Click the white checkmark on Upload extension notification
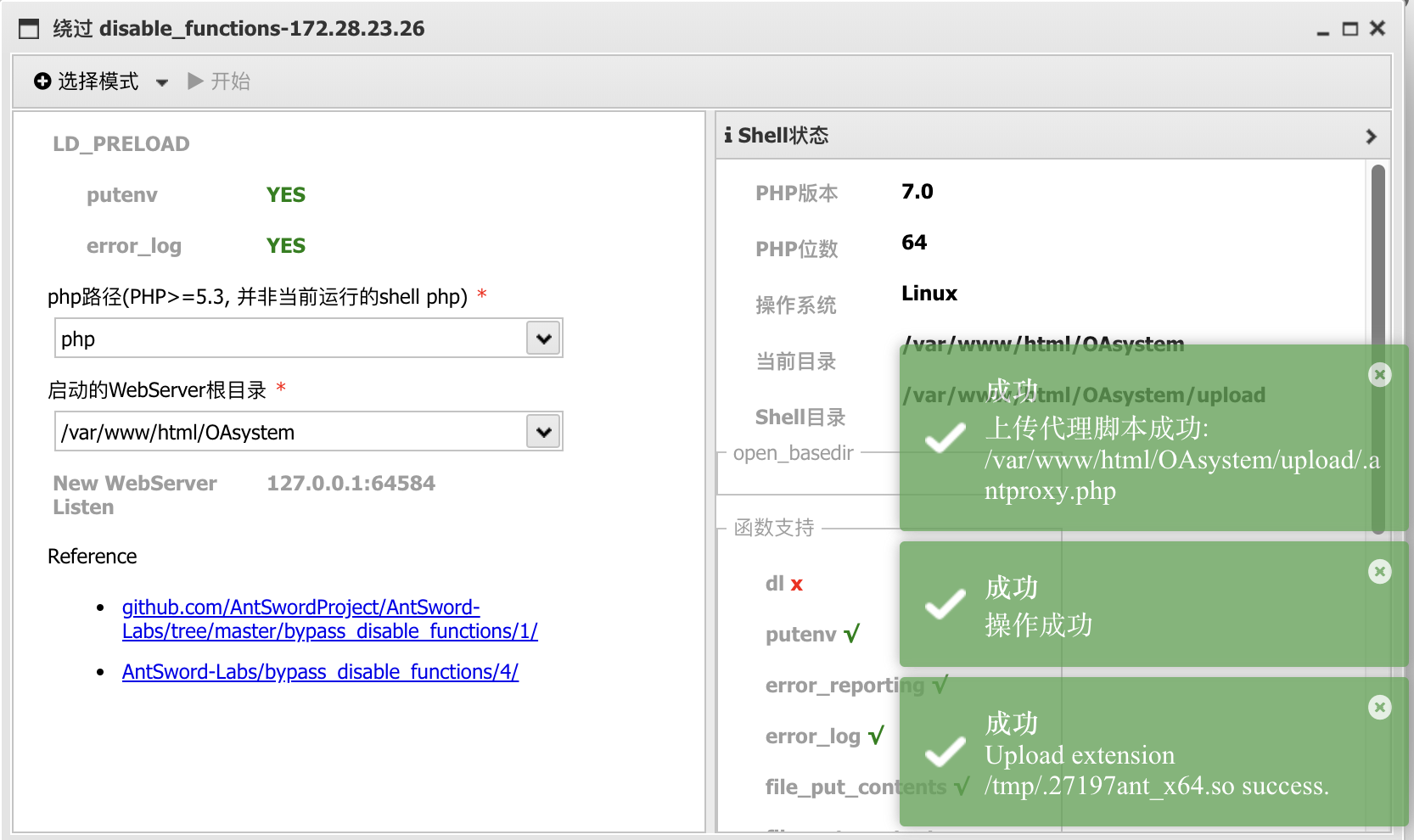Viewport: 1414px width, 840px height. (x=945, y=752)
